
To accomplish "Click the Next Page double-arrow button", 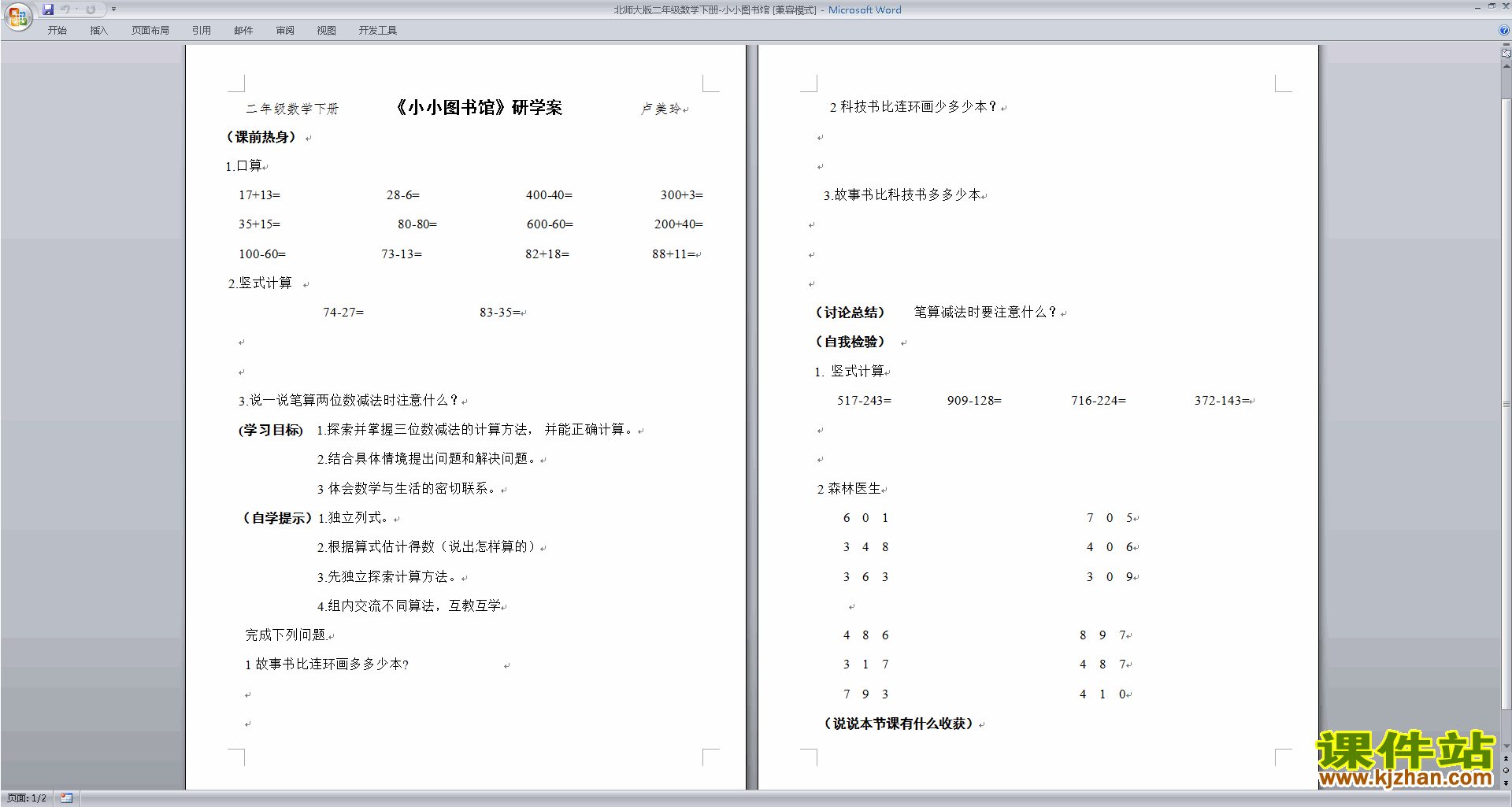I will tap(1506, 783).
